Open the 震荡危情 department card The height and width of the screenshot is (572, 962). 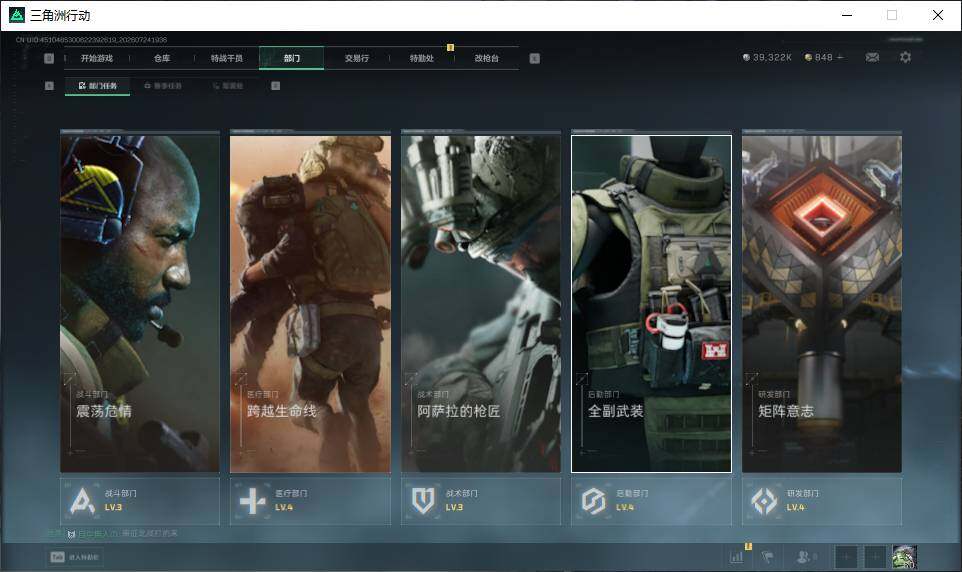[x=140, y=304]
